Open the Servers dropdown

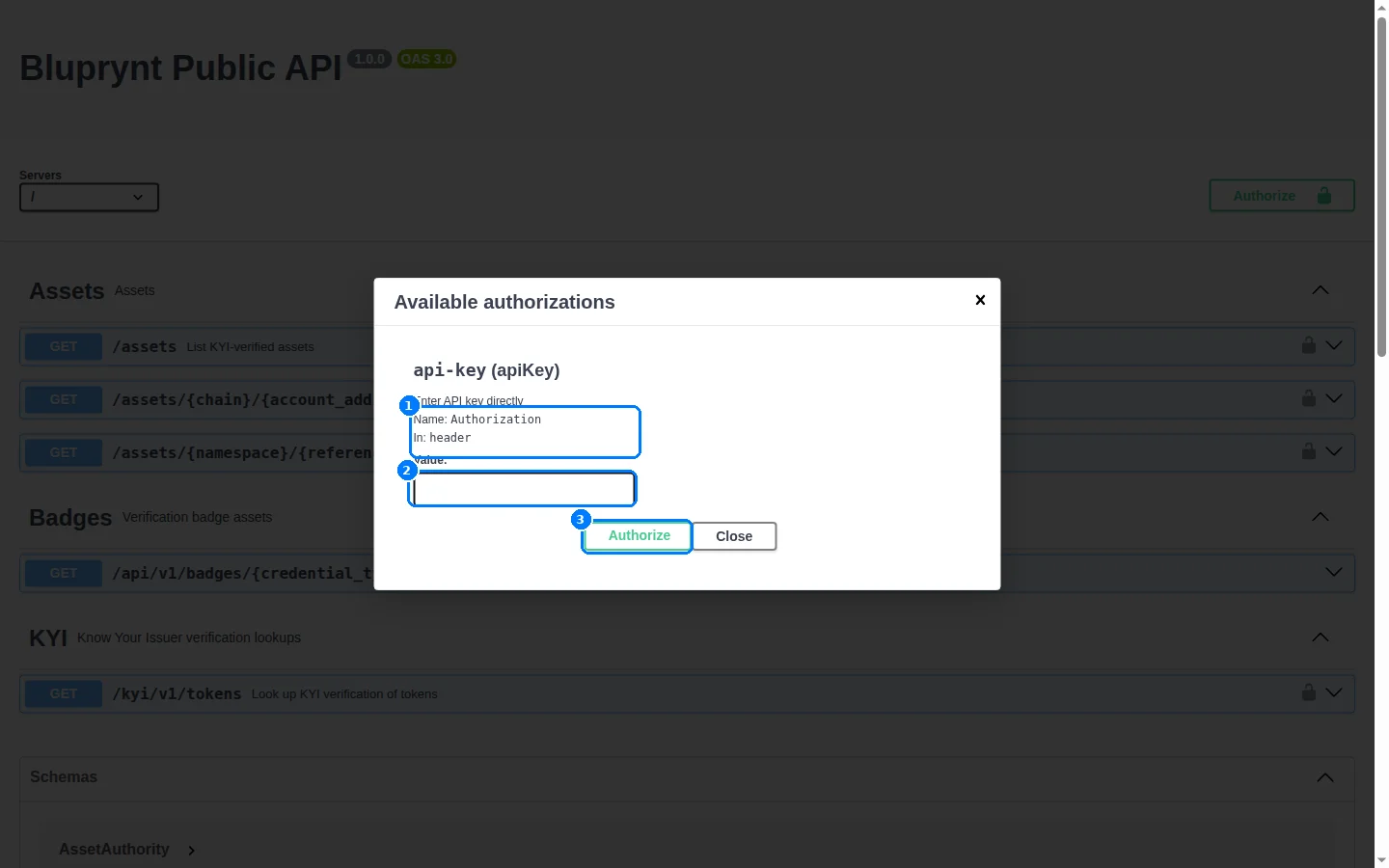(x=89, y=197)
